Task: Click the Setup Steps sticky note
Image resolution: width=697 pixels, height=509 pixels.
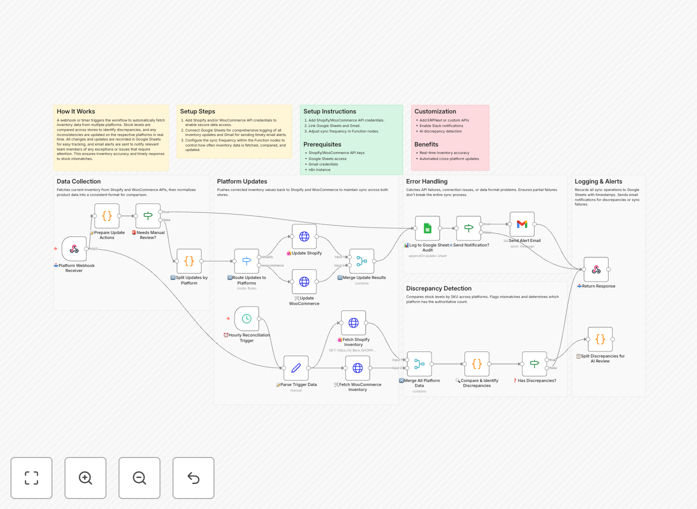Action: tap(234, 132)
